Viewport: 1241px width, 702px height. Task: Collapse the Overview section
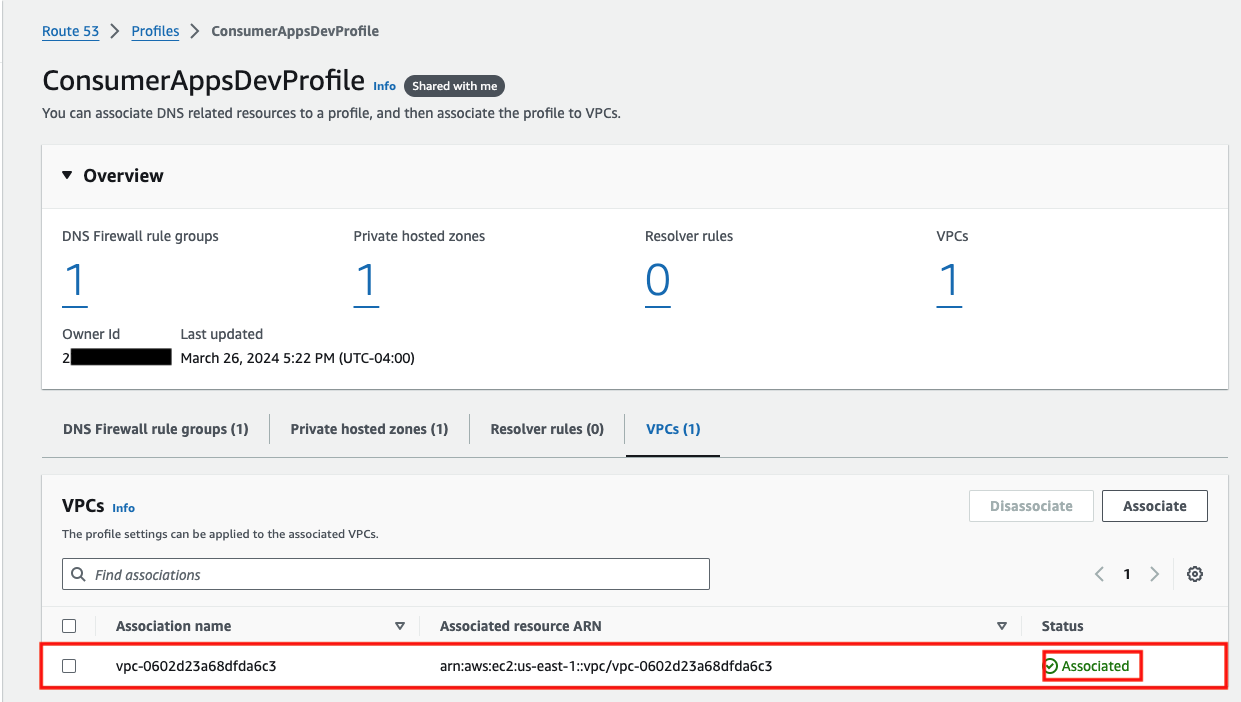tap(67, 175)
